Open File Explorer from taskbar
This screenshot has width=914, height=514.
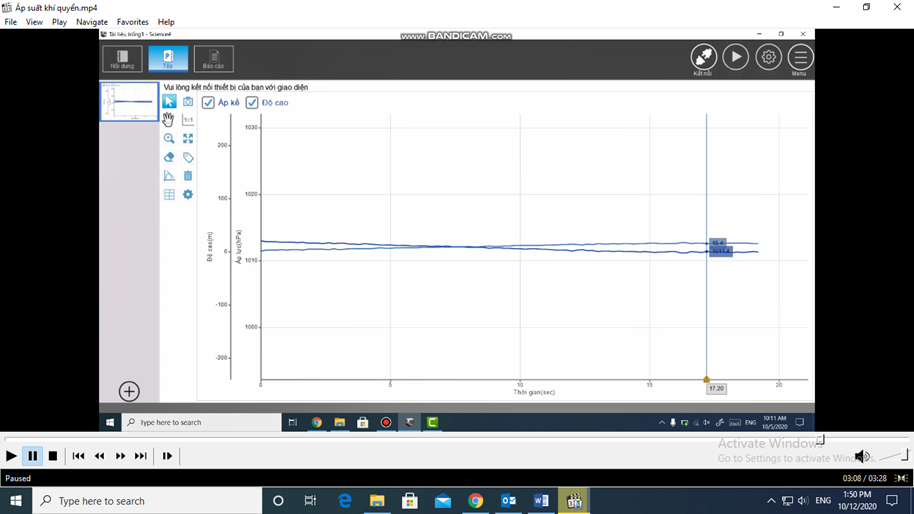tap(377, 501)
